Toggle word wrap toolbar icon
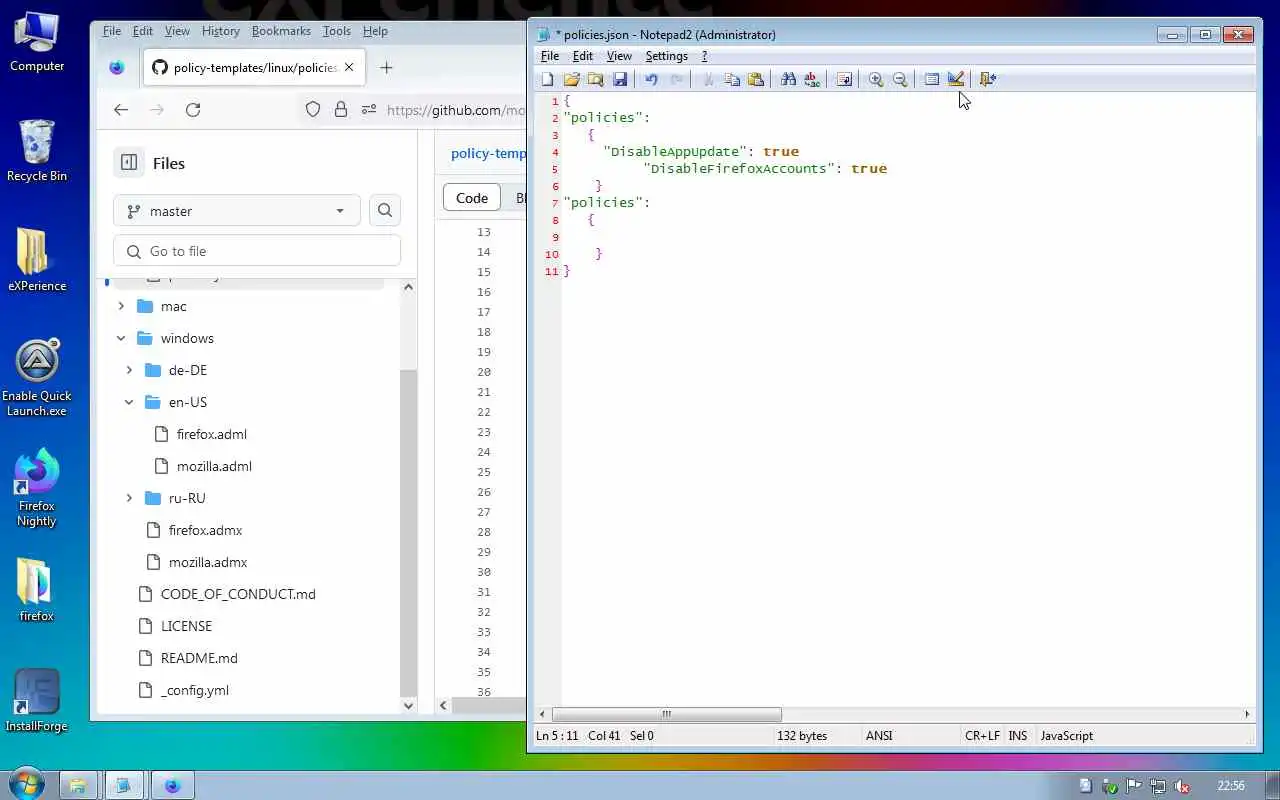Viewport: 1280px width, 800px height. 844,79
